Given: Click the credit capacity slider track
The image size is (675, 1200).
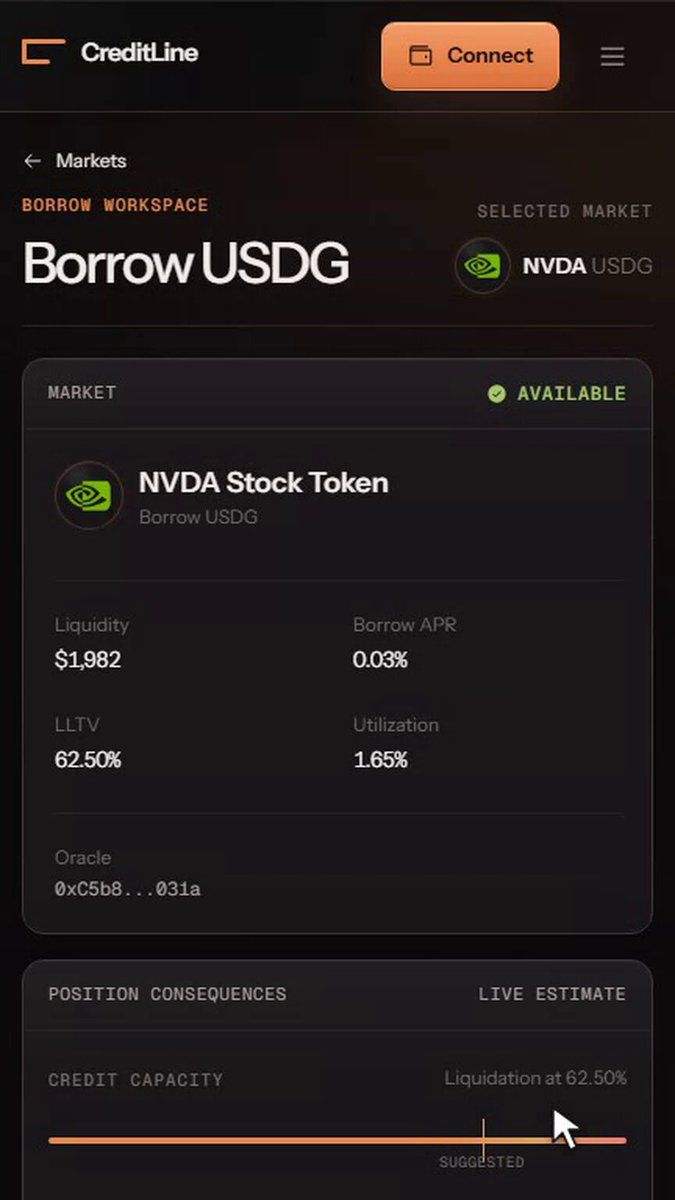Looking at the screenshot, I should click(x=337, y=1140).
